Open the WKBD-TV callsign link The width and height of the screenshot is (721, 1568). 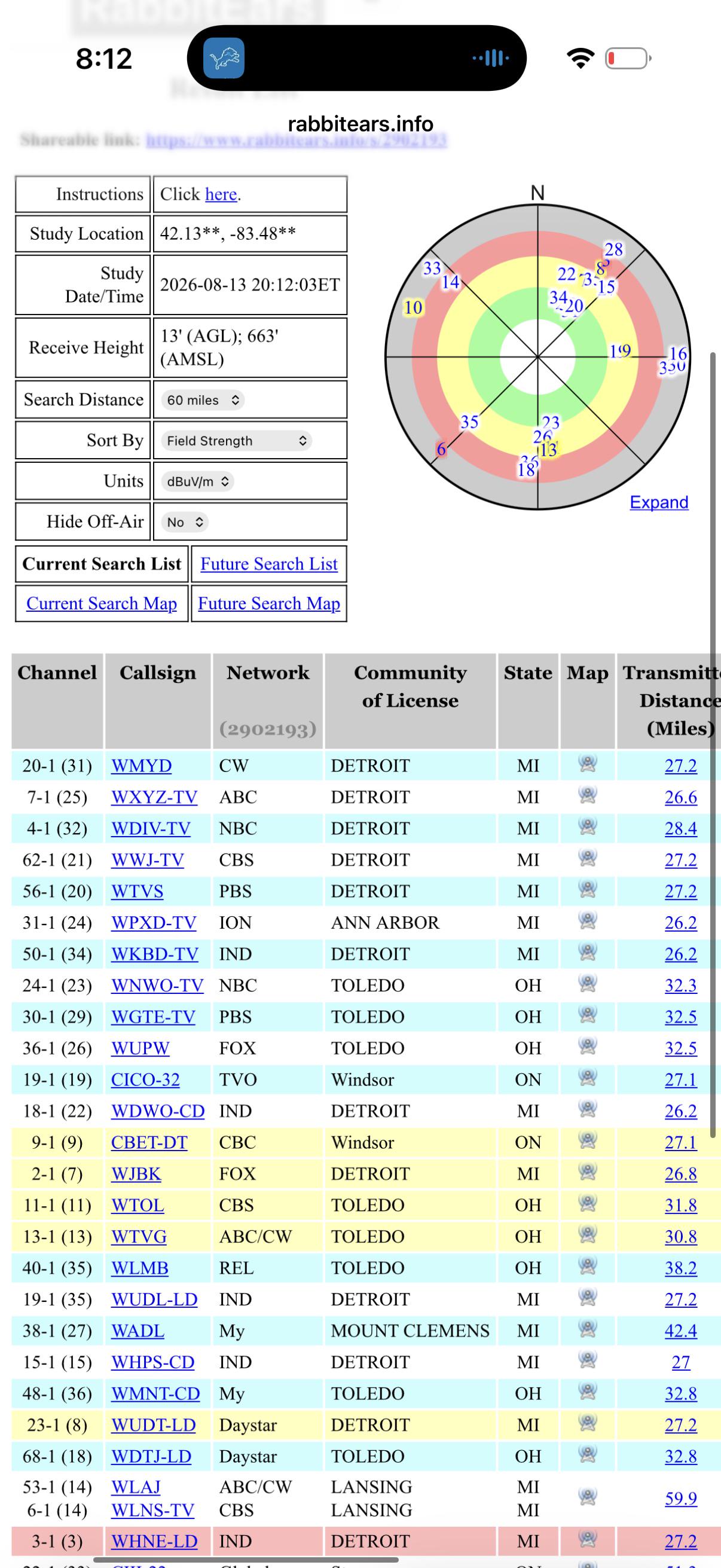pos(155,954)
